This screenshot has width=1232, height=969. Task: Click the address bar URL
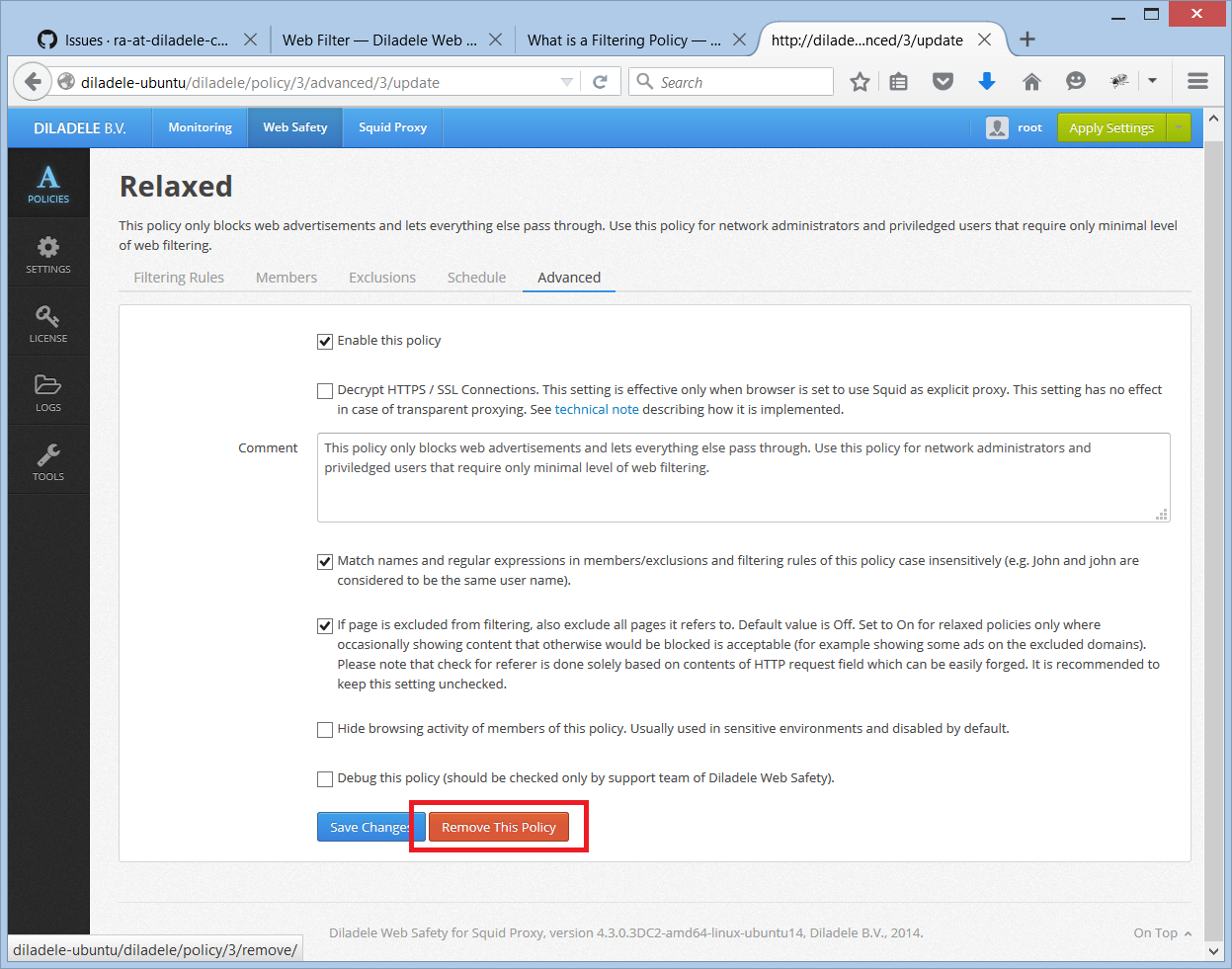(x=260, y=82)
